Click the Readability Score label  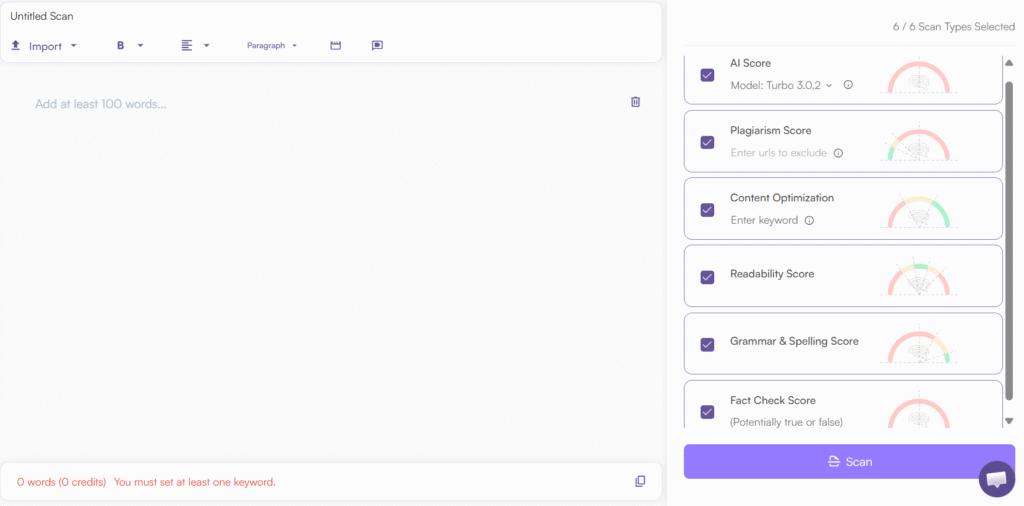[x=772, y=274]
